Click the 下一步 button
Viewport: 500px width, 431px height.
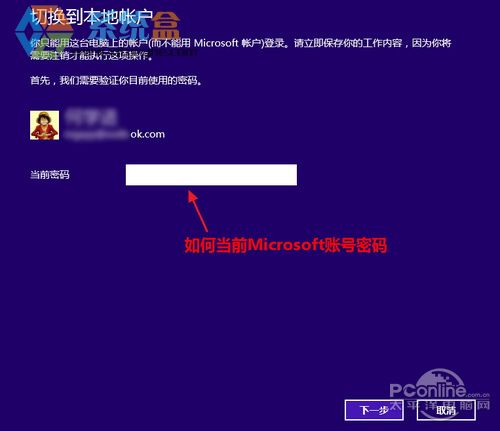coord(374,410)
